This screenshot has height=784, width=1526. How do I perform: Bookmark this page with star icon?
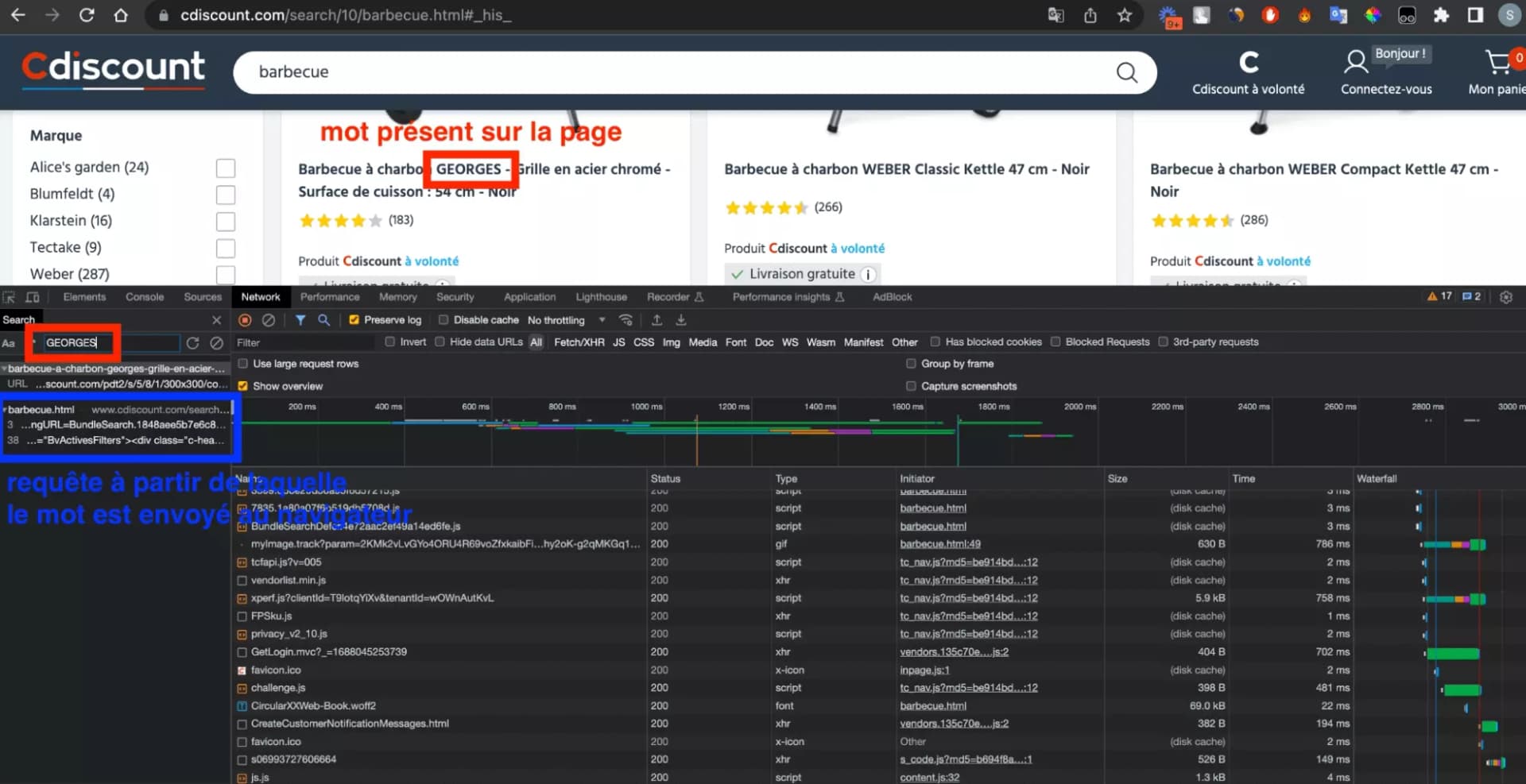1124,15
